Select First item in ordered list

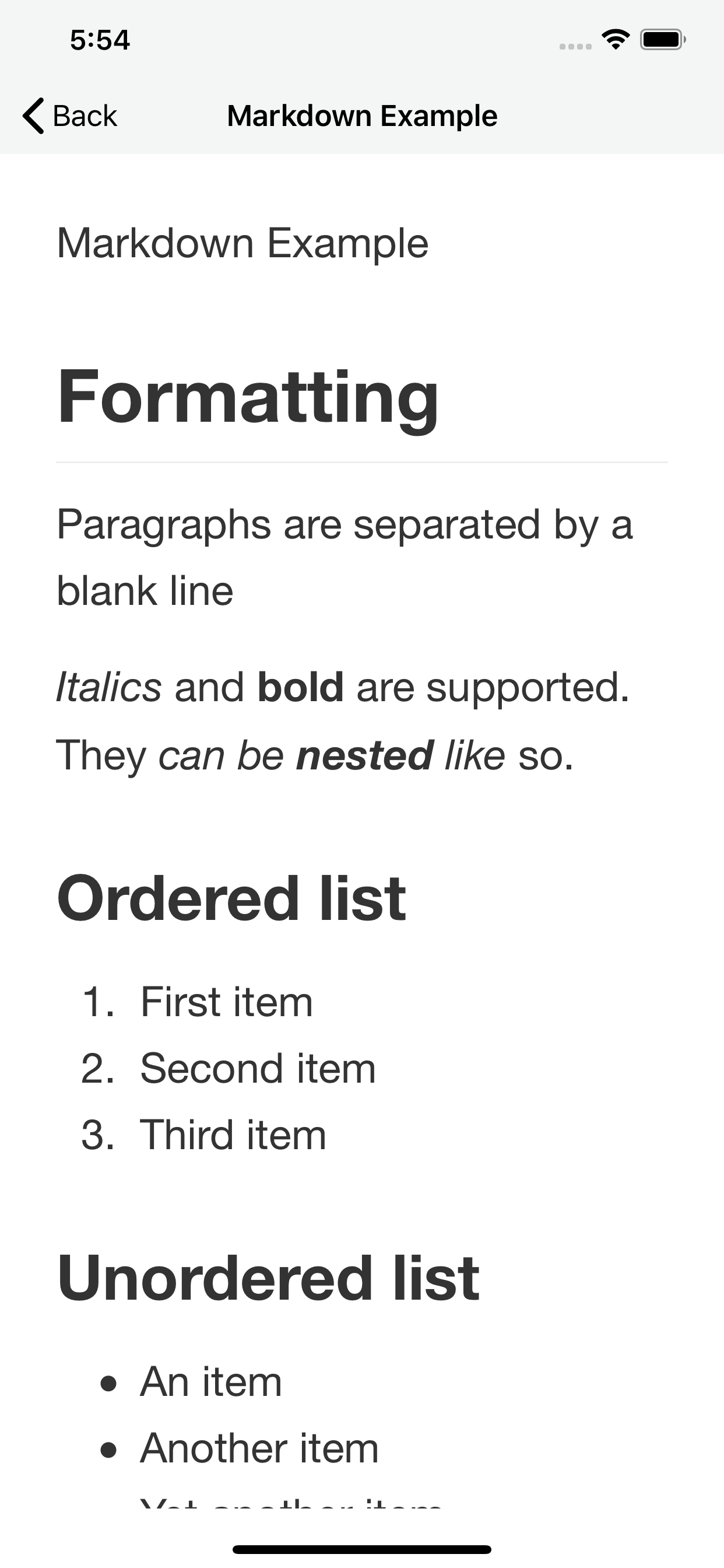(226, 1002)
